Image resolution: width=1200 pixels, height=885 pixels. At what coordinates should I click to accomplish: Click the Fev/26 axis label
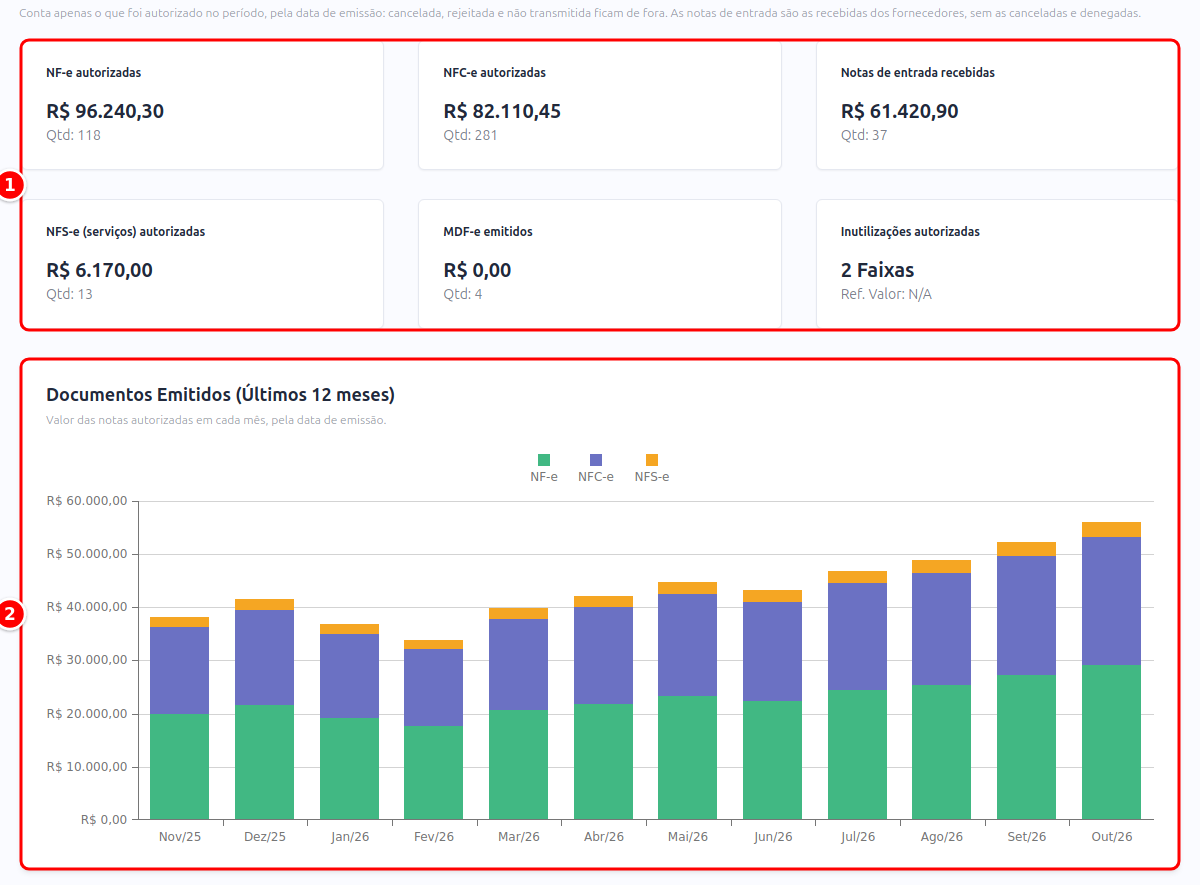tap(434, 837)
